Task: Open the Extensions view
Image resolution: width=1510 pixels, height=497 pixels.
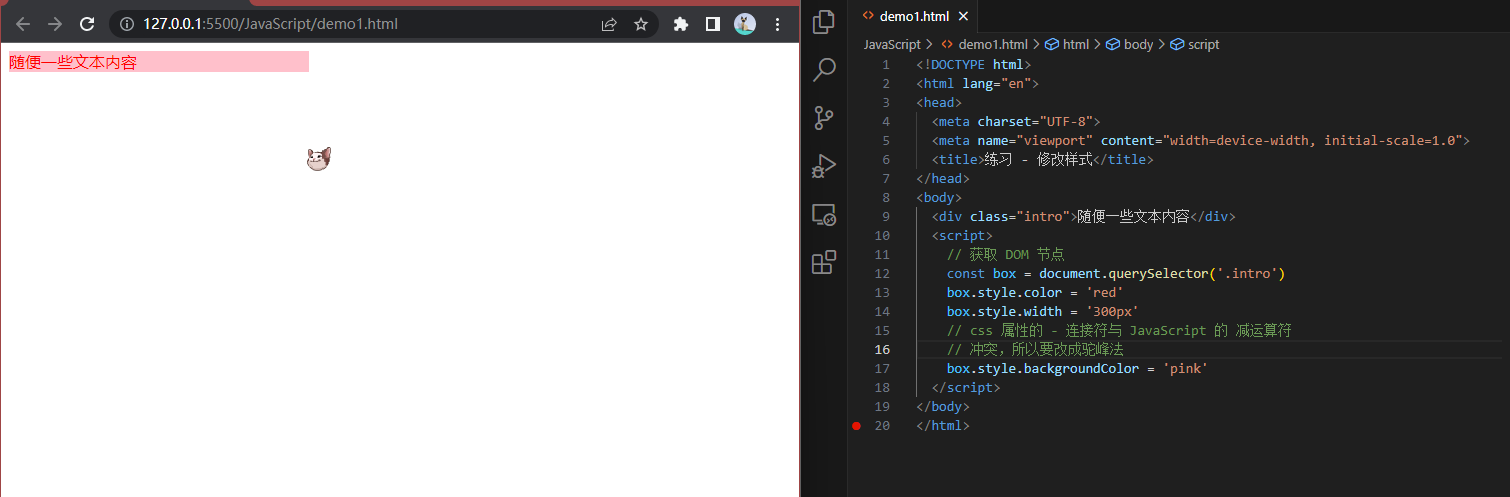Action: [x=824, y=262]
